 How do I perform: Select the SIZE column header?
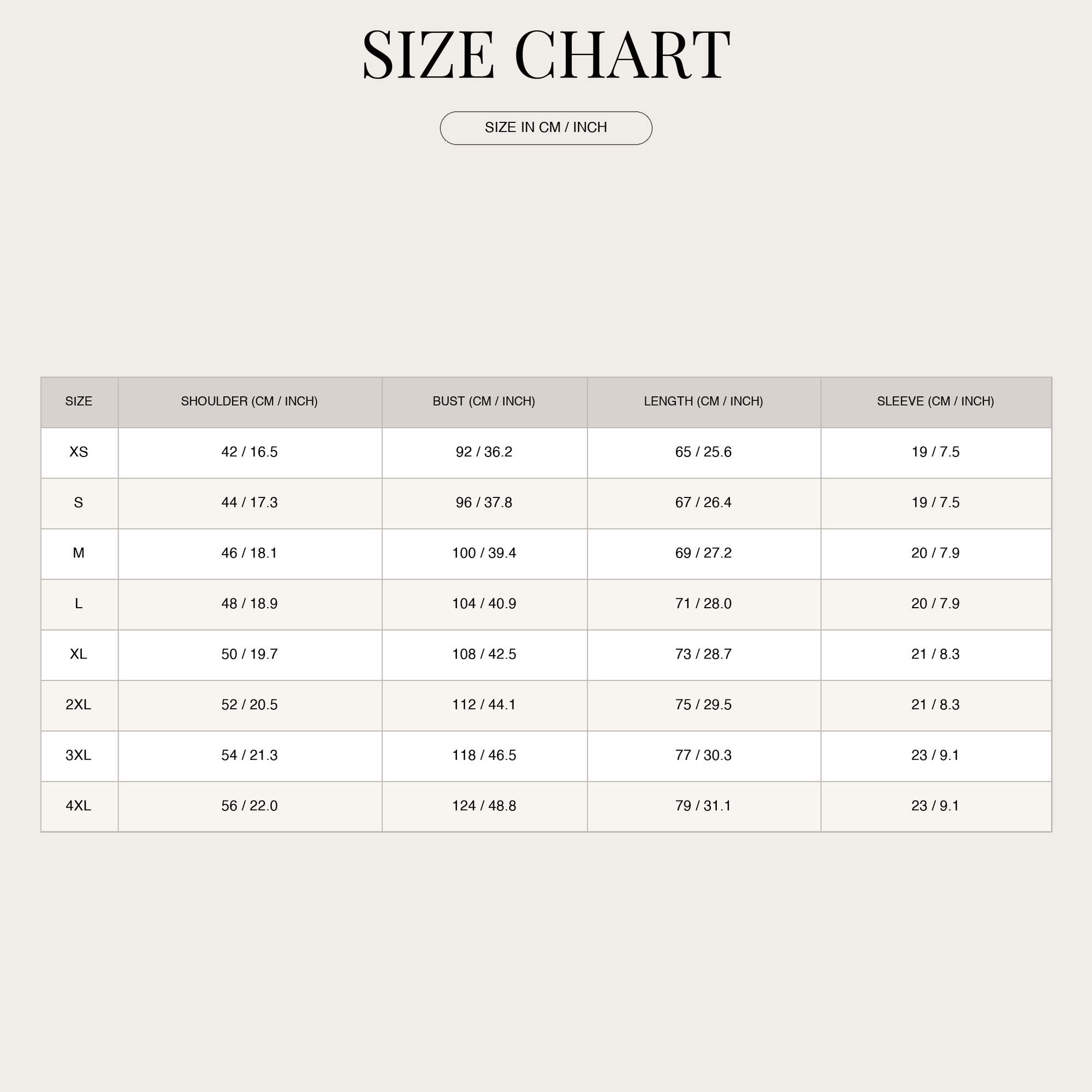point(79,401)
